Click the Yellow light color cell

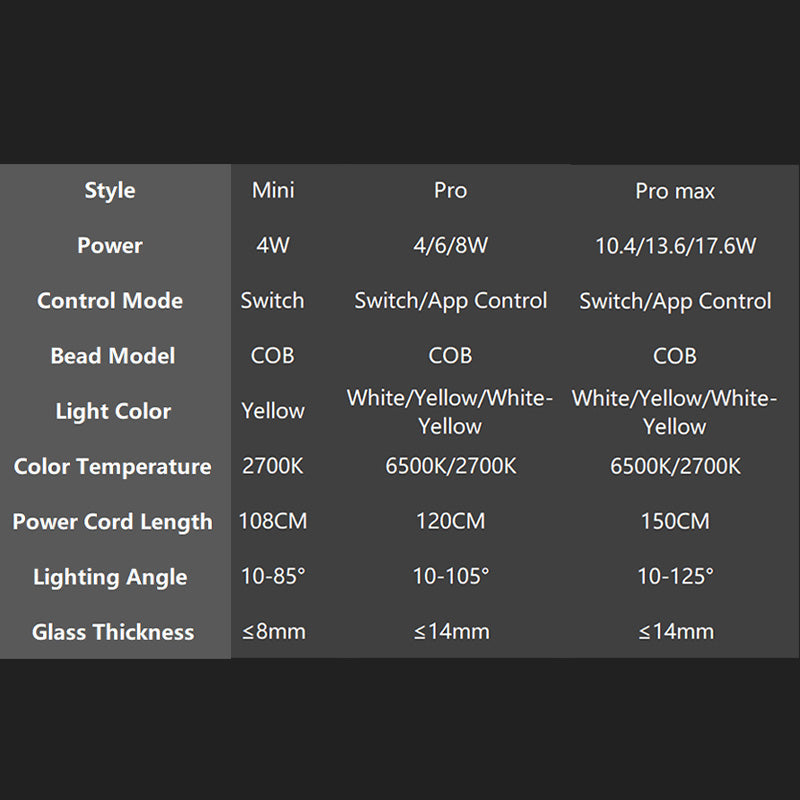coord(273,411)
